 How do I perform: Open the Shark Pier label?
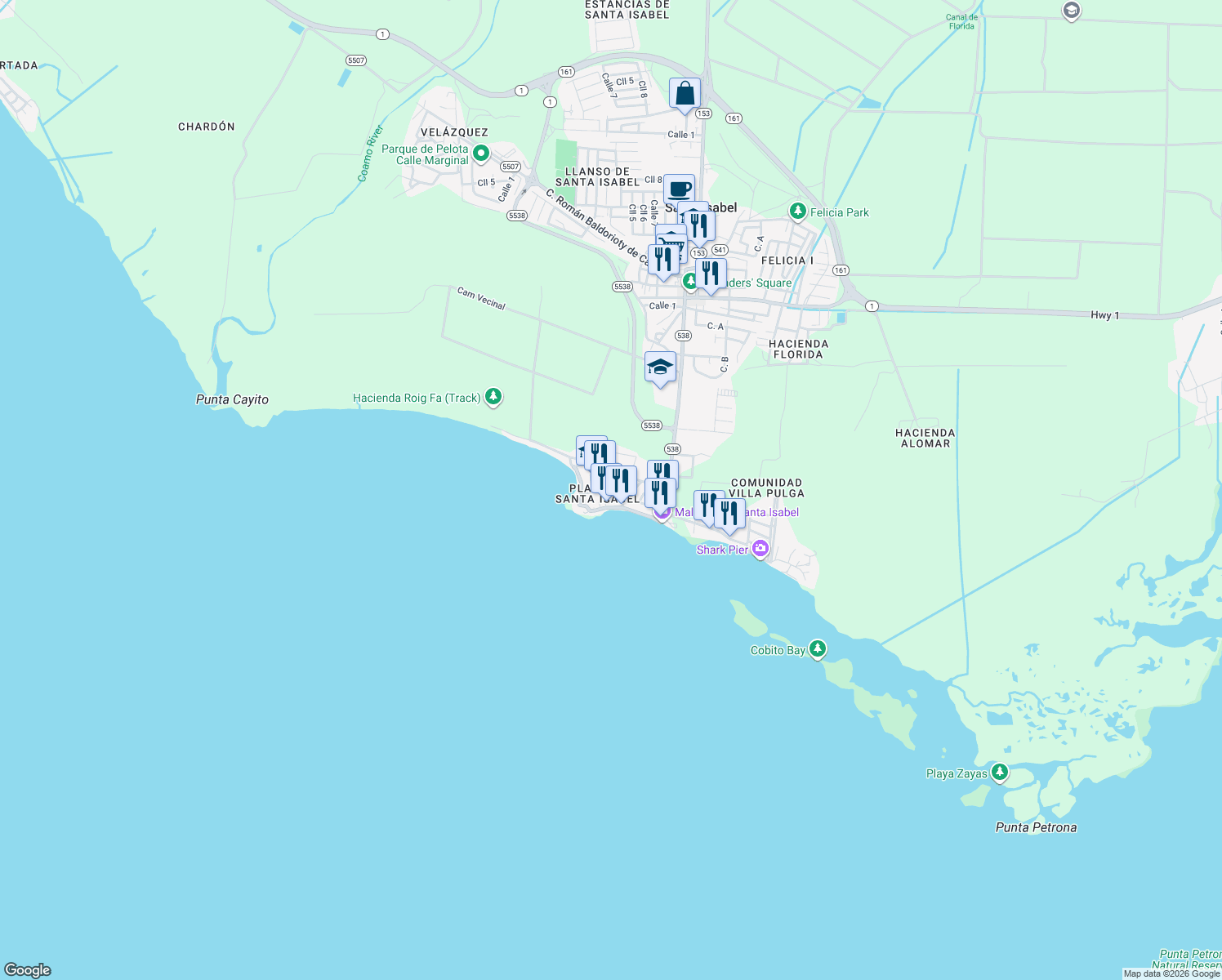[722, 550]
